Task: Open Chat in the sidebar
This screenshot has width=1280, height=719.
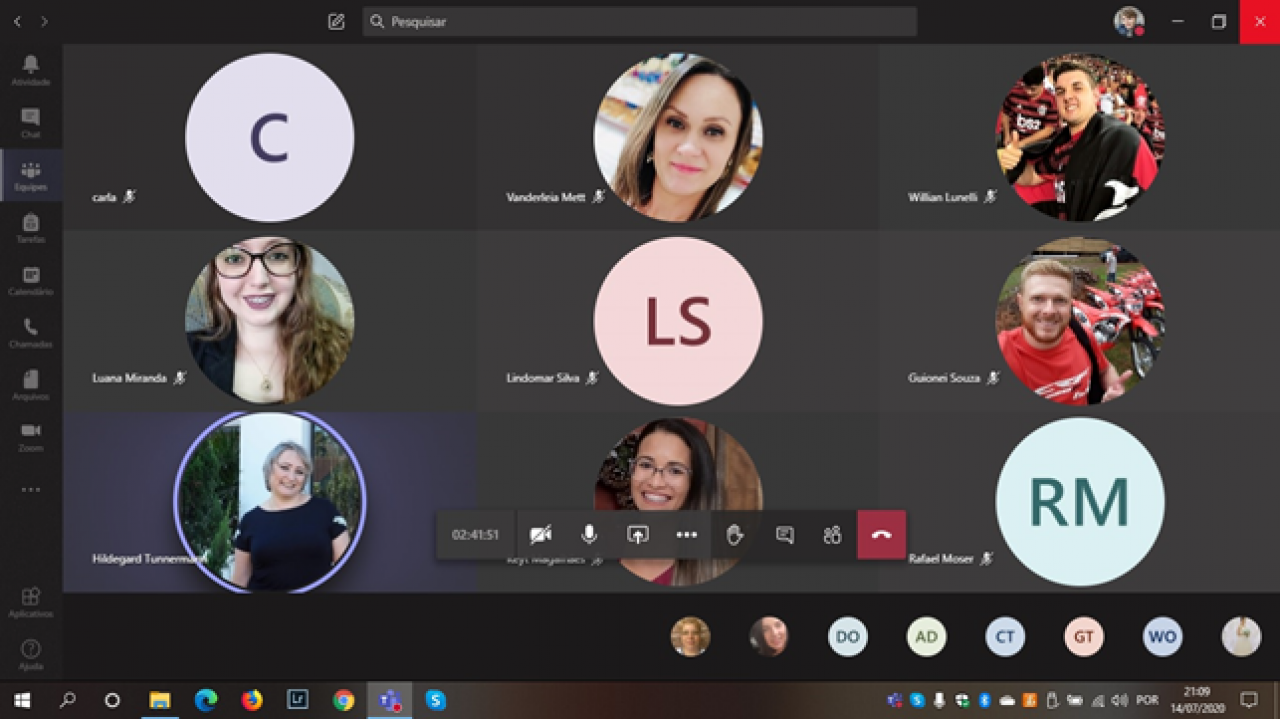Action: 31,120
